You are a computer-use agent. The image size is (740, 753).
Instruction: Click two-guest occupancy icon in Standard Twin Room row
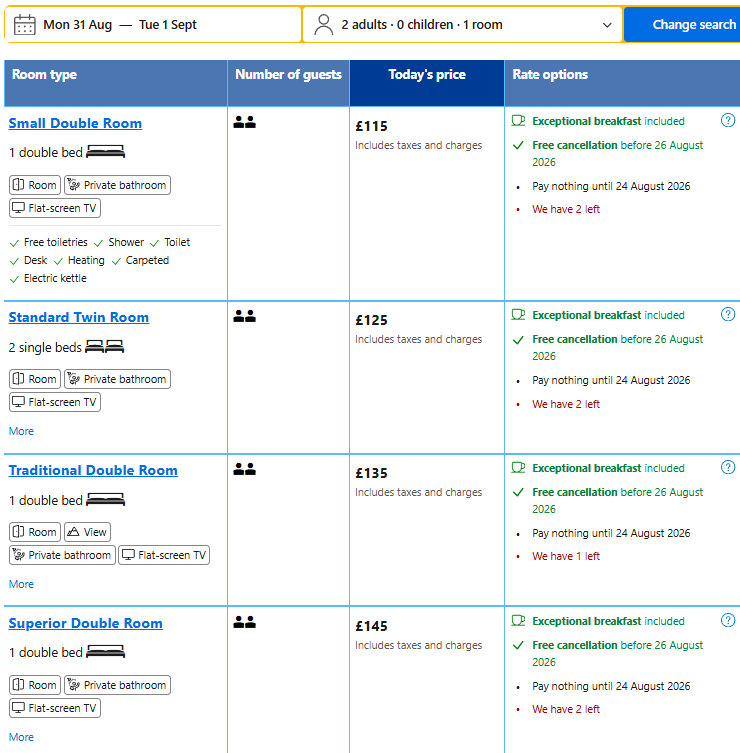coord(244,316)
